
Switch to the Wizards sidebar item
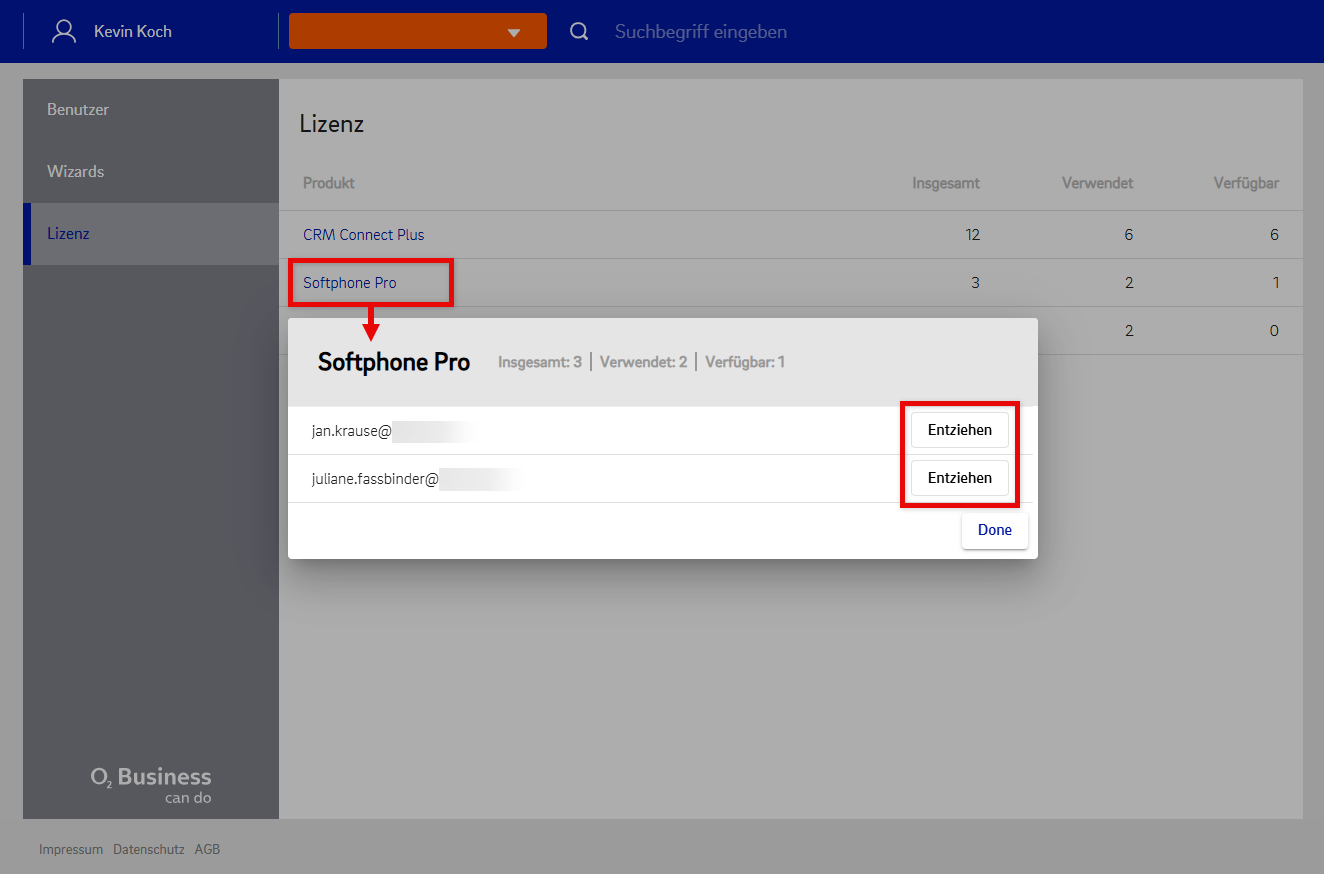pyautogui.click(x=75, y=171)
